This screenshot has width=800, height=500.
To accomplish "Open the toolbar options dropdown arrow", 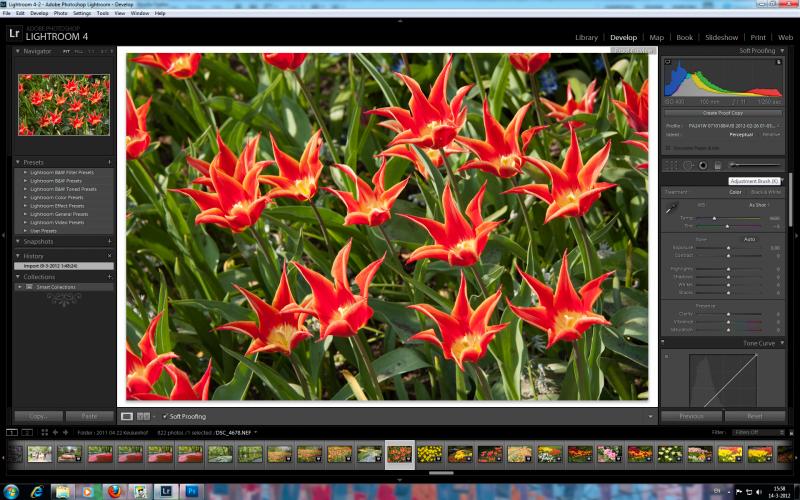I will click(650, 417).
